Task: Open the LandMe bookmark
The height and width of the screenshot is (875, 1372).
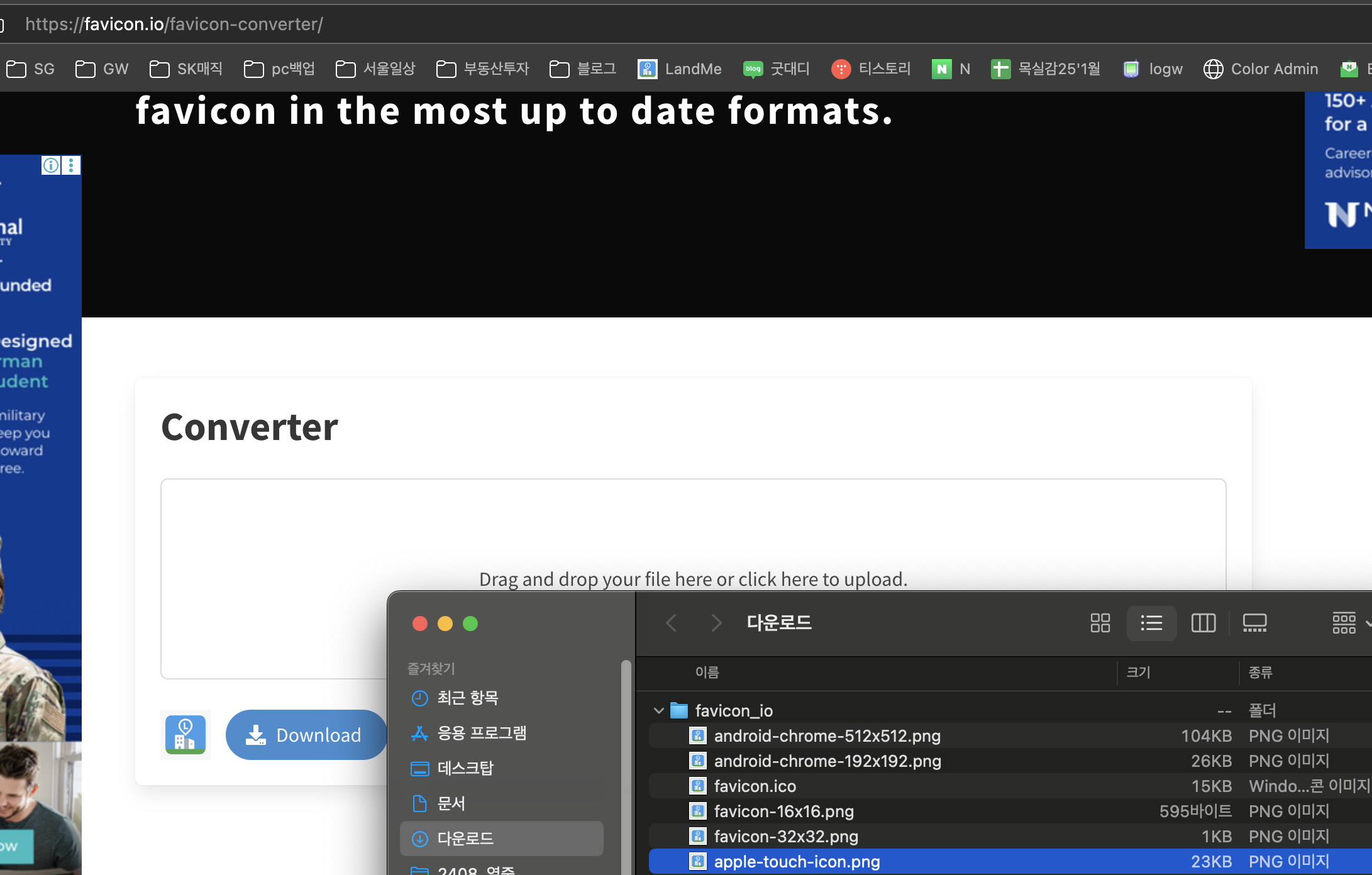Action: pos(680,69)
